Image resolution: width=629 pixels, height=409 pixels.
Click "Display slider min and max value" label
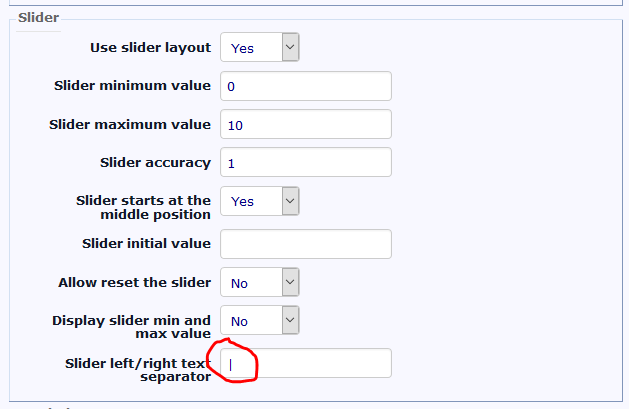tap(131, 327)
